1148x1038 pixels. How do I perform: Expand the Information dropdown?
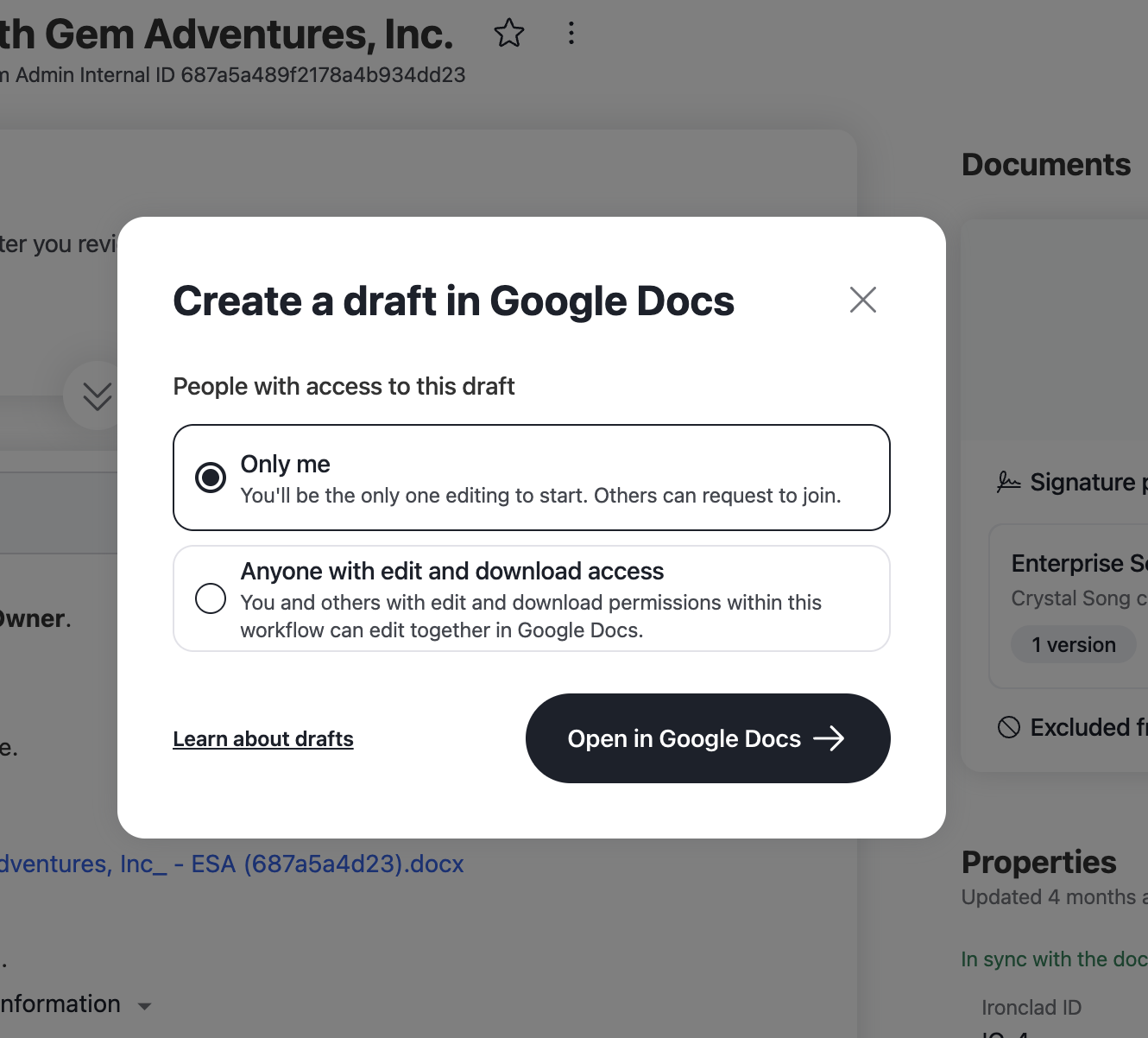[145, 1005]
